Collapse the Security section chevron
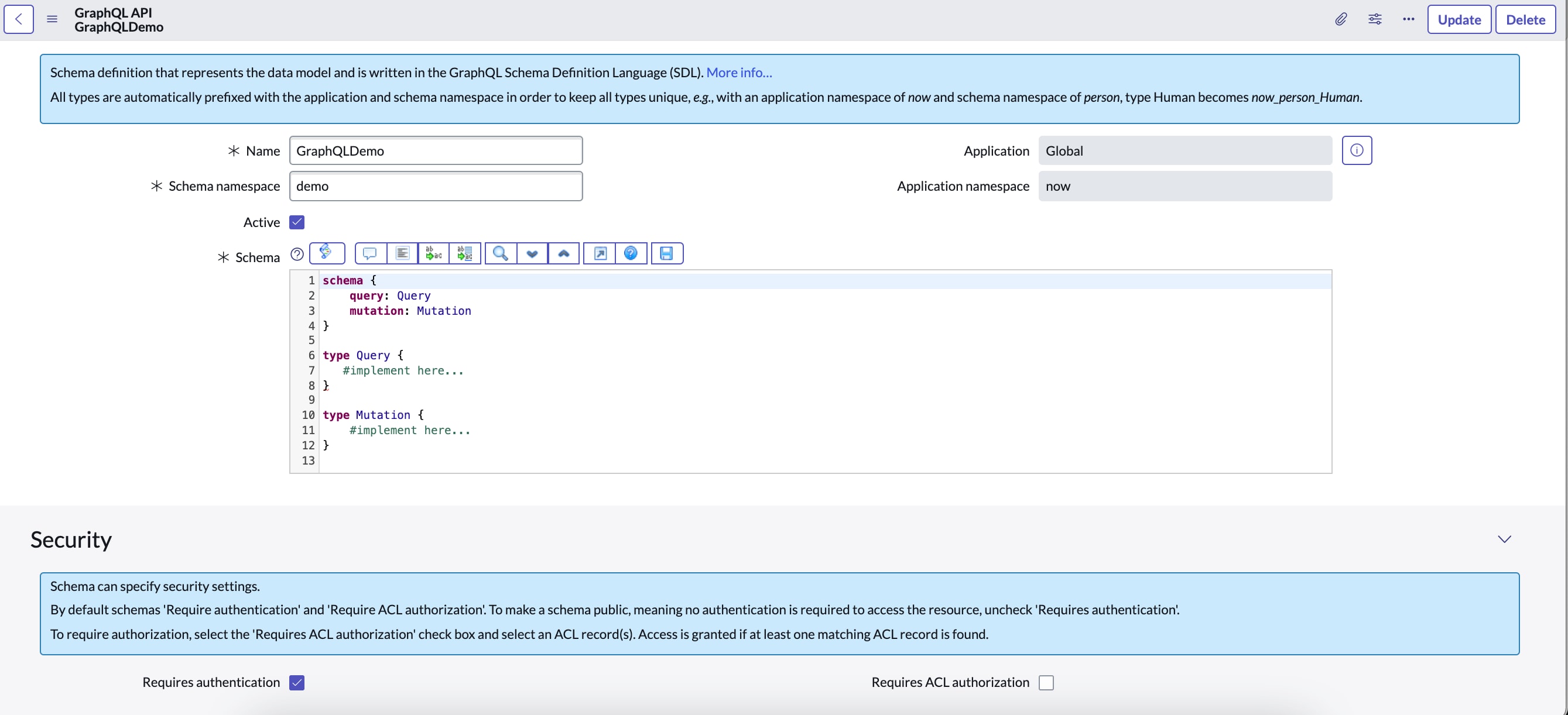This screenshot has width=1568, height=715. (1504, 539)
